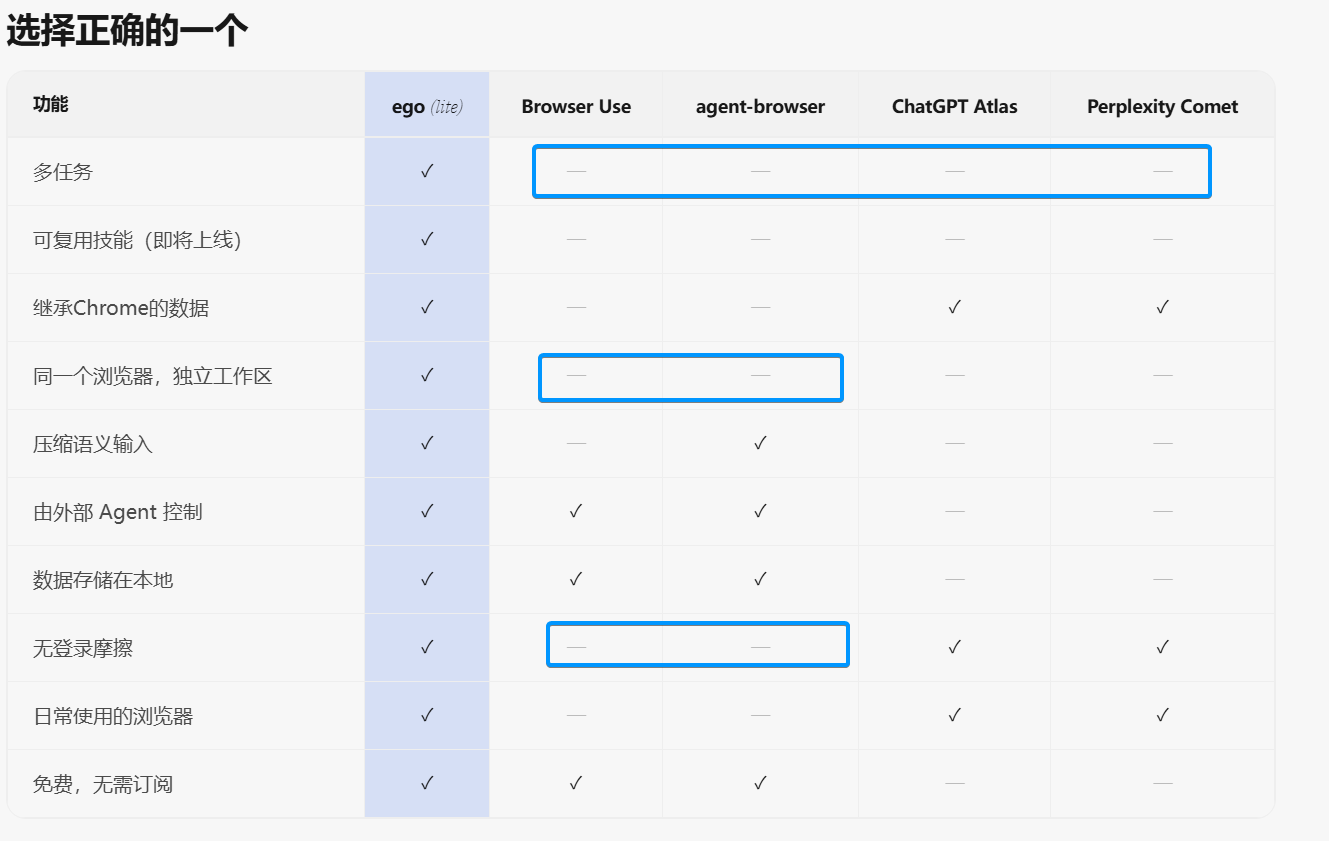Viewport: 1329px width, 841px height.
Task: Select agent-browser dash in 可复用技能 row
Action: click(x=760, y=240)
